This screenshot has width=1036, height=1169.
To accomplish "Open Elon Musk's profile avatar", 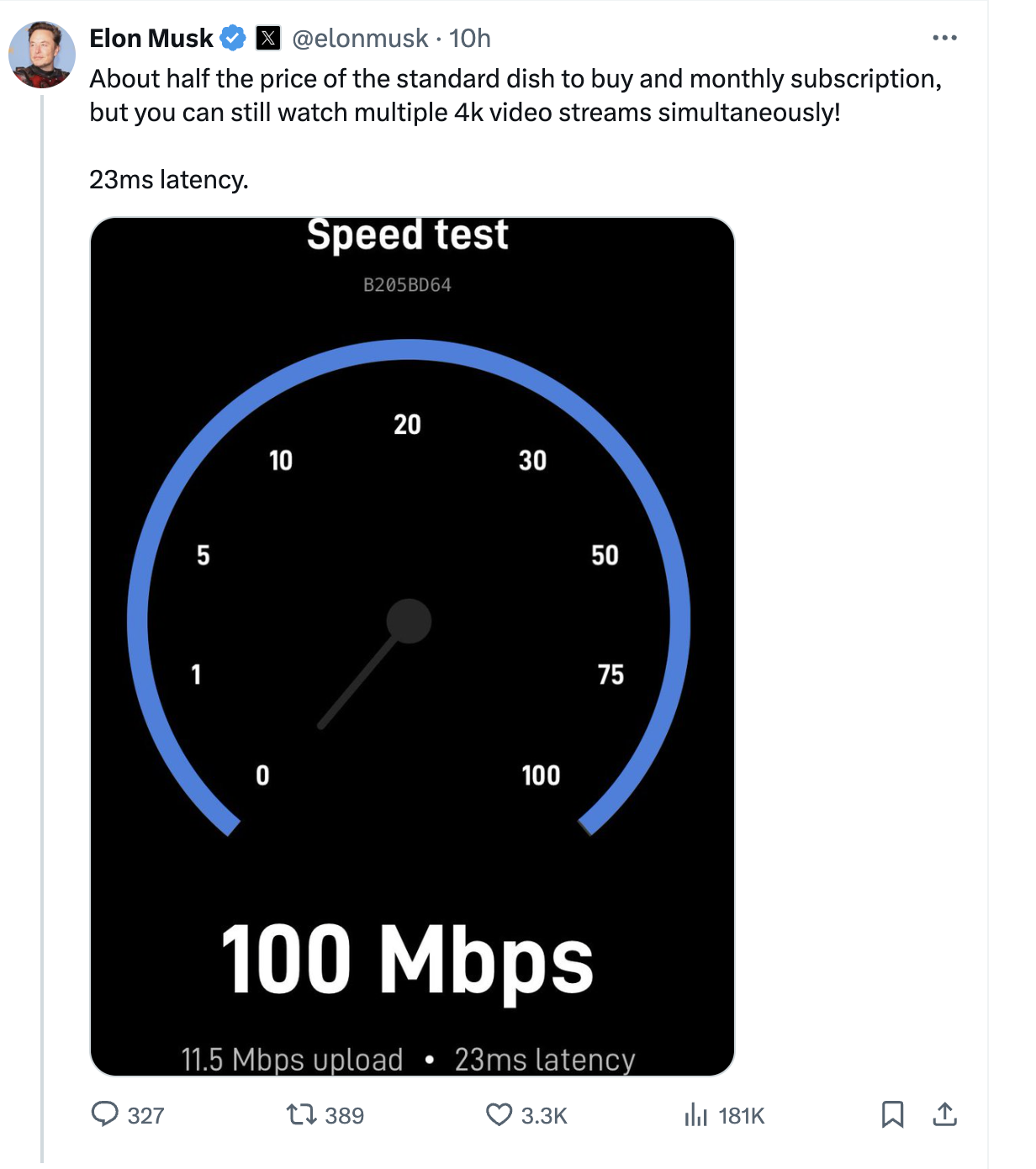I will pos(42,55).
